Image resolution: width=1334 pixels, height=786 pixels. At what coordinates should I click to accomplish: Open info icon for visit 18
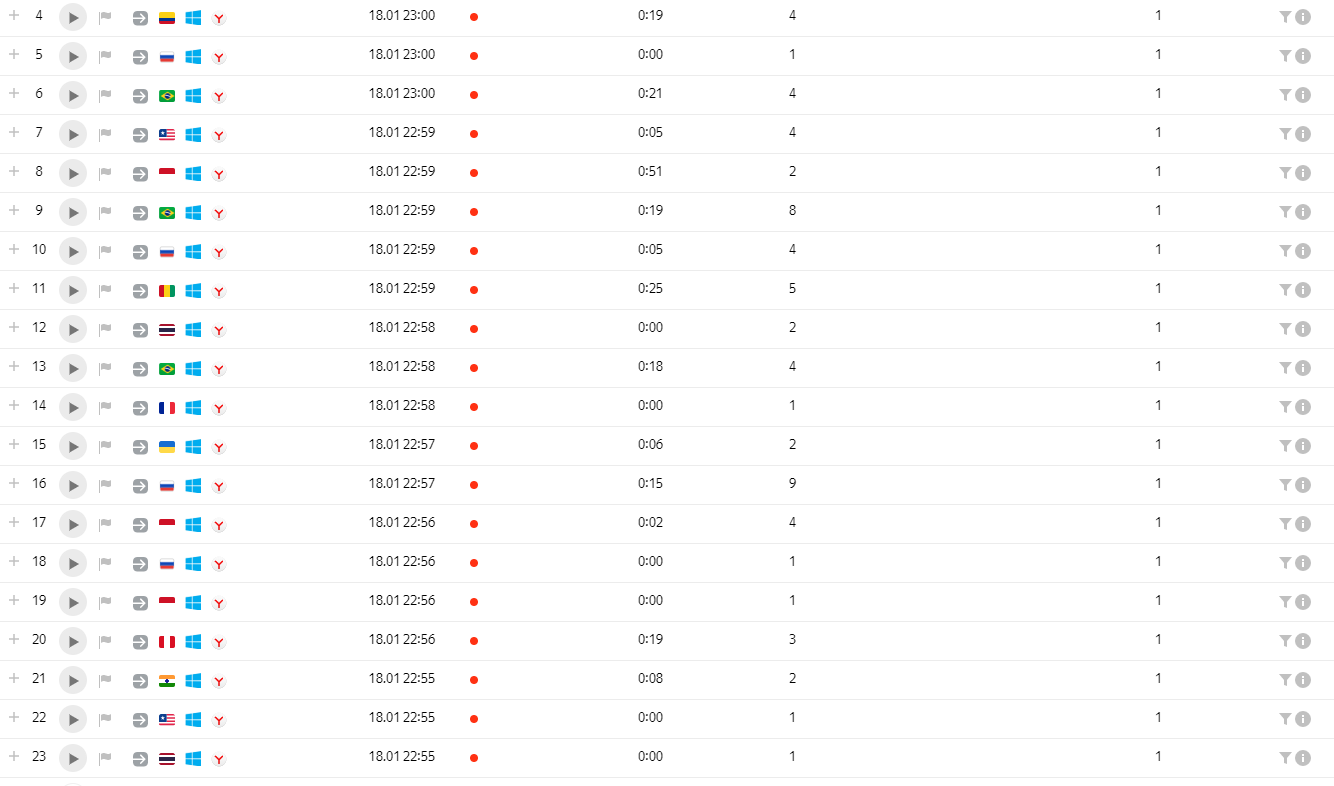1303,563
